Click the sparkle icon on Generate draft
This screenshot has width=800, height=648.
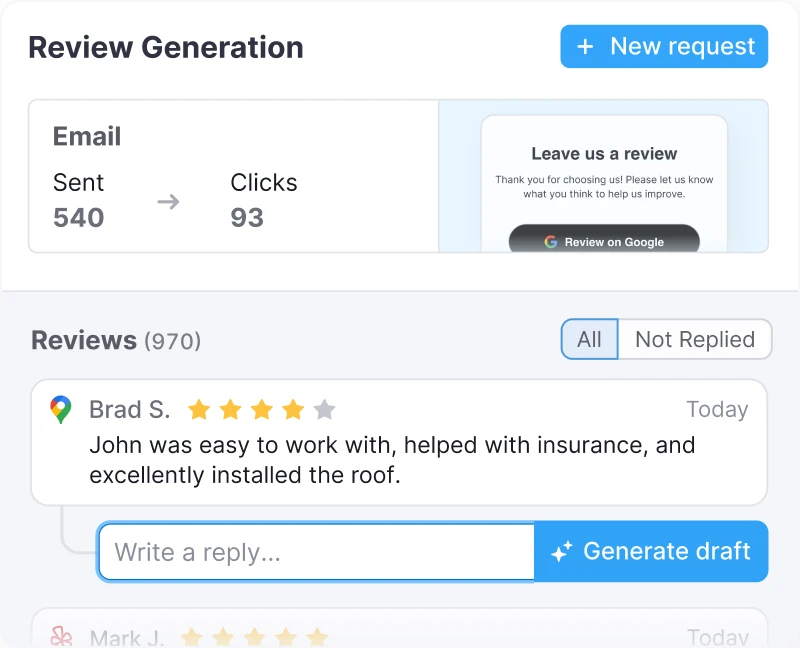coord(562,551)
